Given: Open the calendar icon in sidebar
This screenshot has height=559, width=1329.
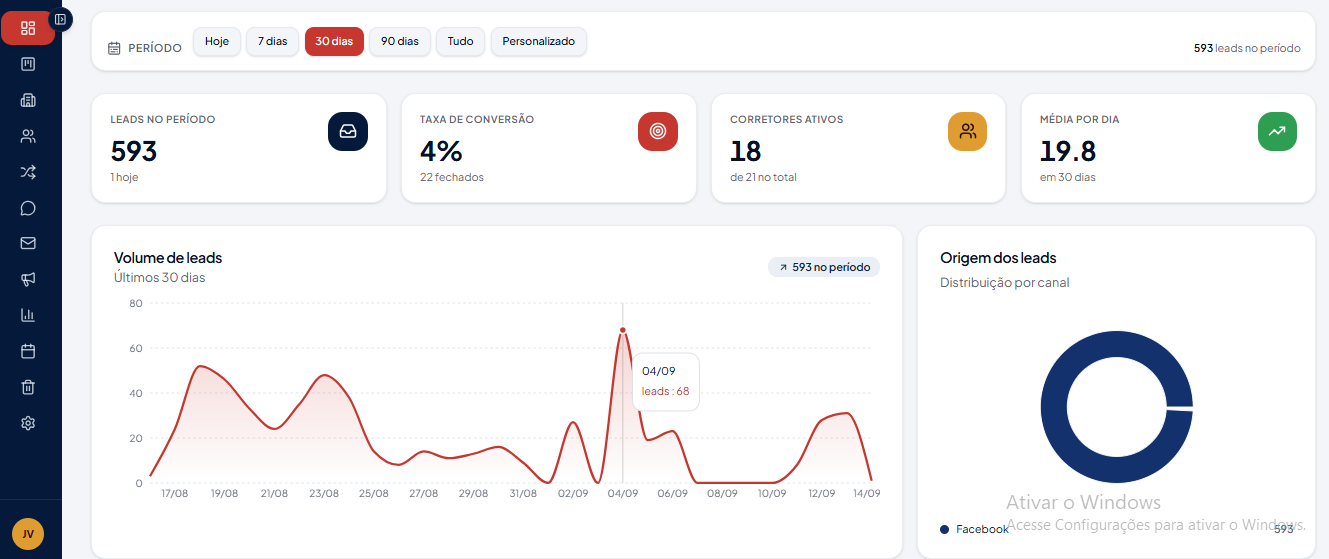Looking at the screenshot, I should click(28, 351).
